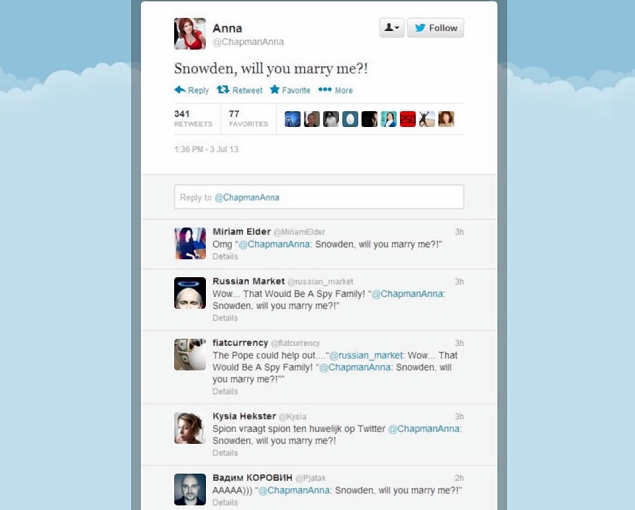Image resolution: width=635 pixels, height=510 pixels.
Task: View the 77 favorites count
Action: coord(248,118)
